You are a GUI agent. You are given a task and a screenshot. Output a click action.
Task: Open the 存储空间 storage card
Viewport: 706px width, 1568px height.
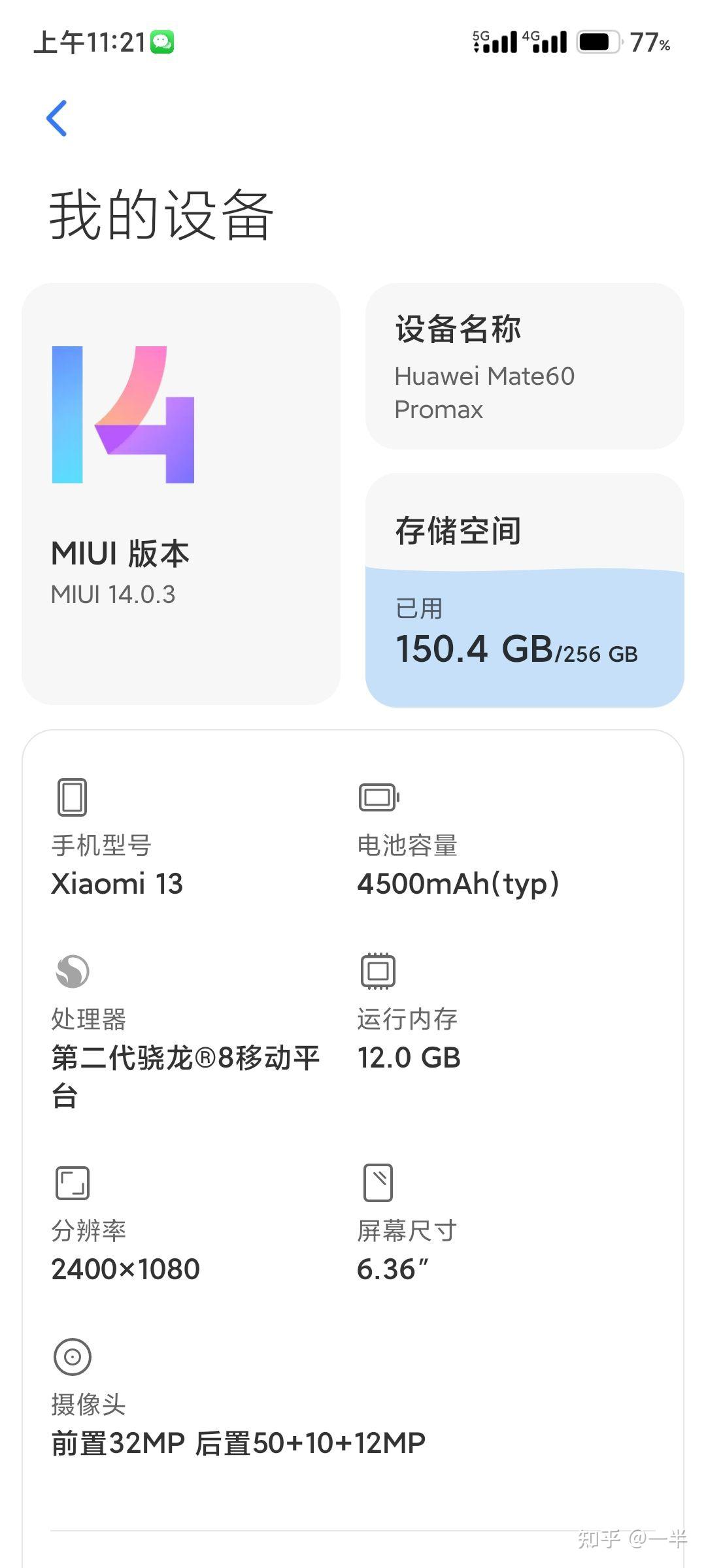525,591
